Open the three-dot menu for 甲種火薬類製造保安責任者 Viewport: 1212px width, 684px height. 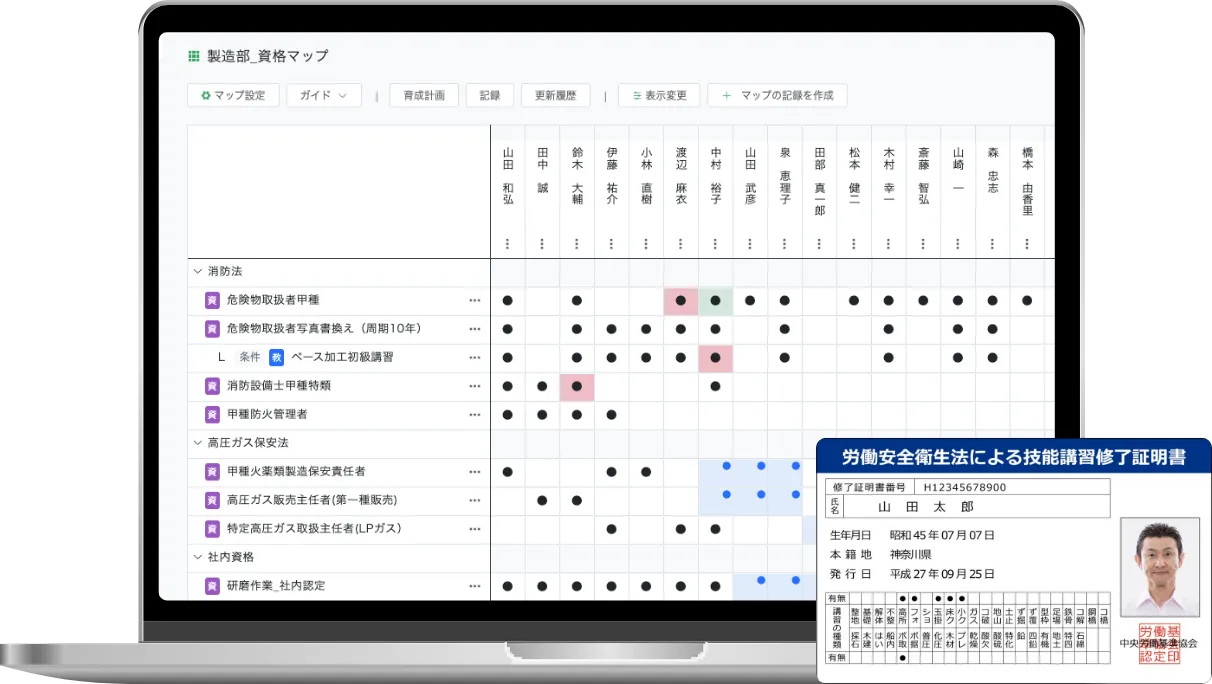pyautogui.click(x=475, y=471)
